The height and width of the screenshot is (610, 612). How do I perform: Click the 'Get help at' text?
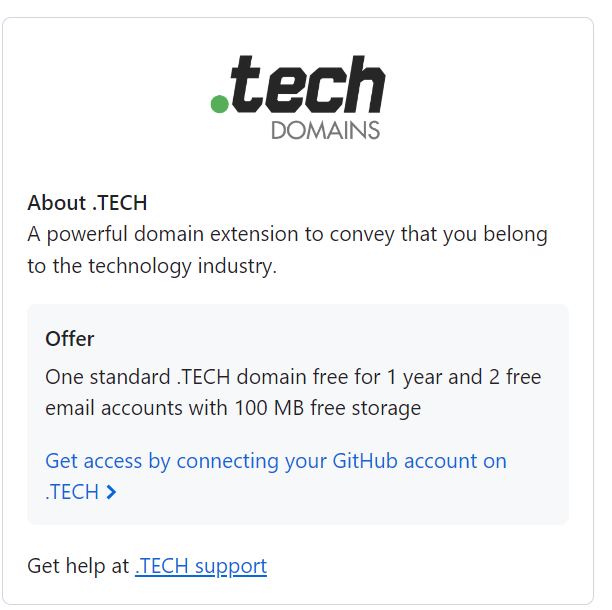click(78, 566)
